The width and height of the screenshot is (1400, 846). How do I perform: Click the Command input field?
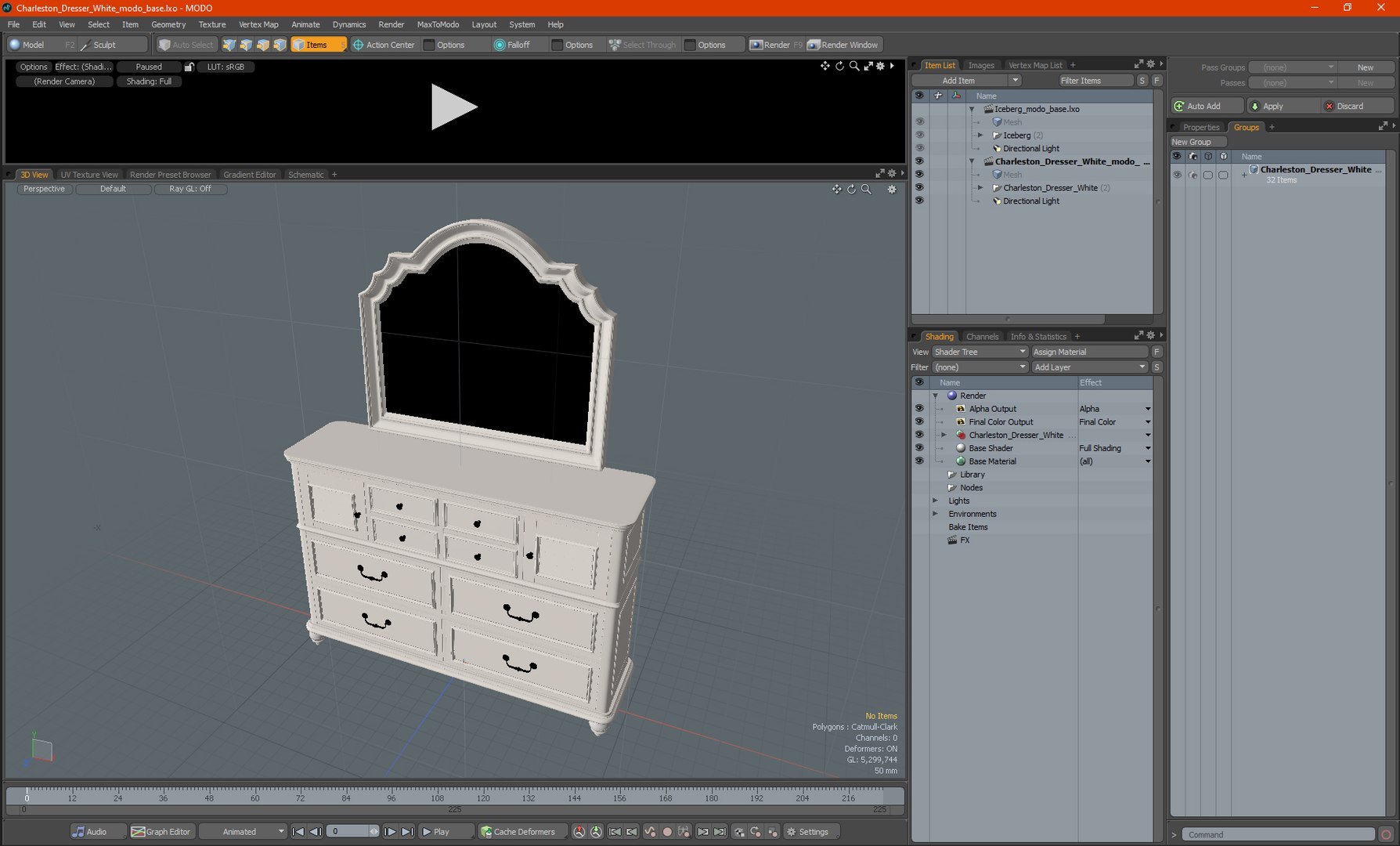click(1278, 835)
